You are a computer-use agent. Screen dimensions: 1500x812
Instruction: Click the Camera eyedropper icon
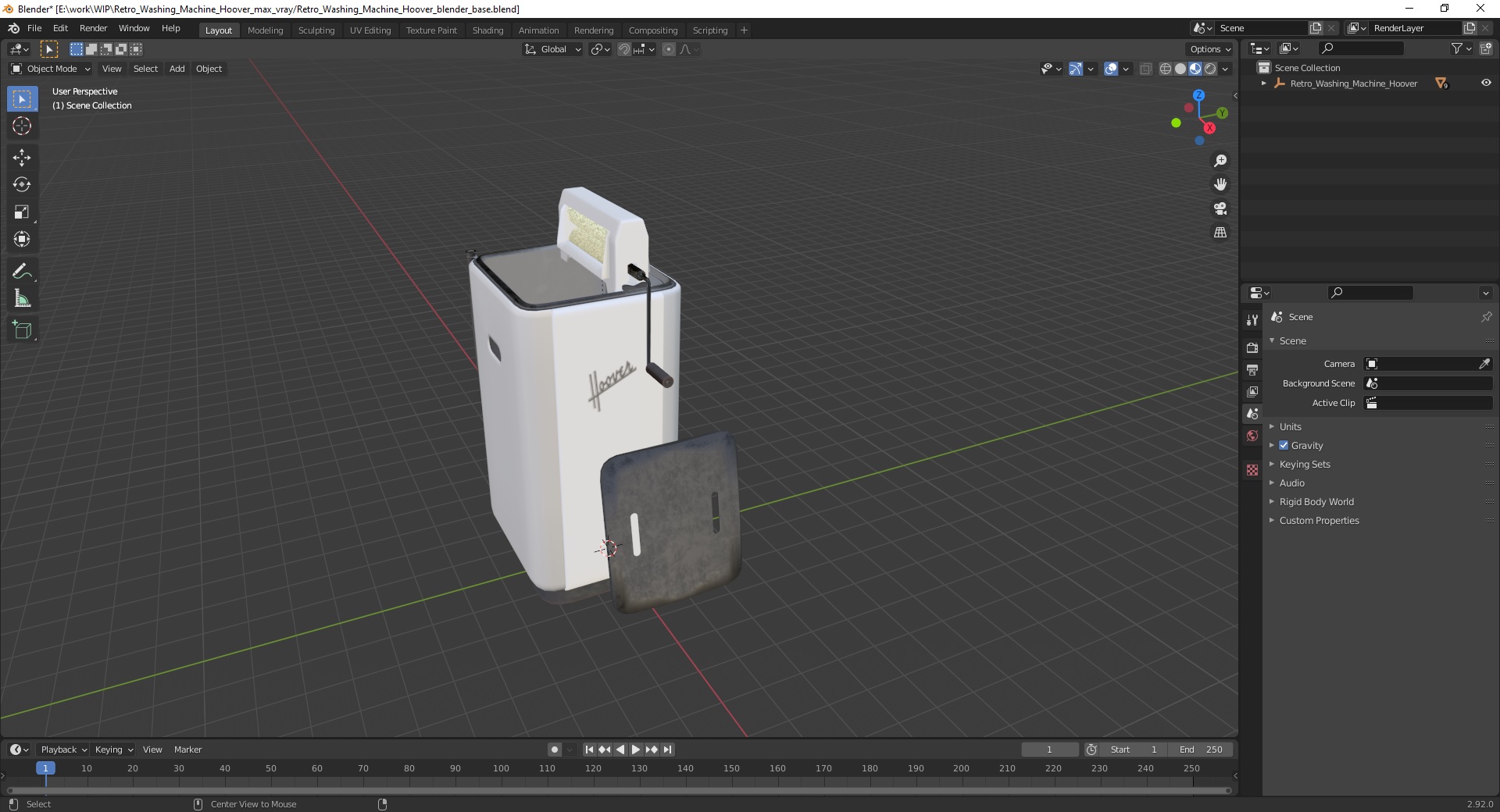(1484, 364)
